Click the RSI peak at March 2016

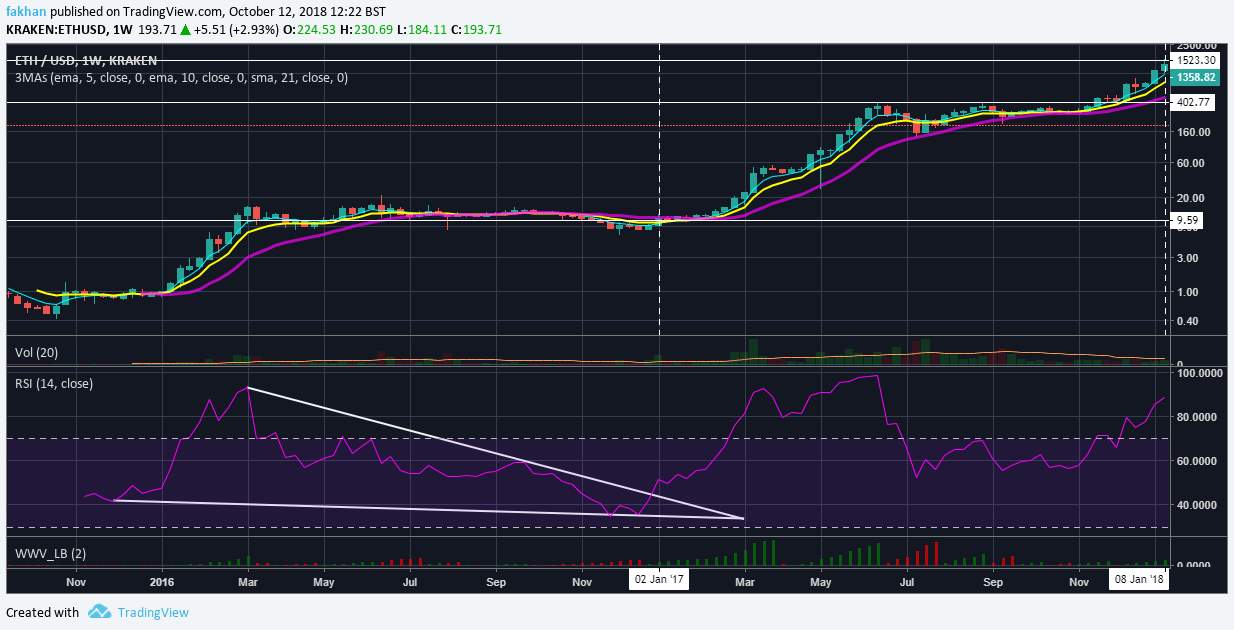coord(247,387)
